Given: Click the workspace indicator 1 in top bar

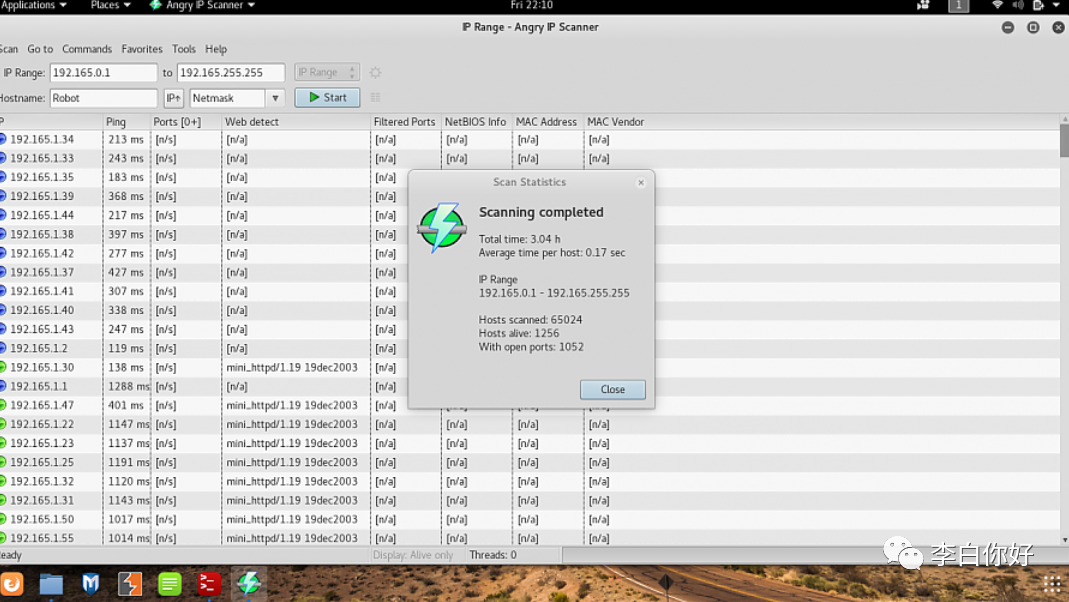Looking at the screenshot, I should point(958,5).
